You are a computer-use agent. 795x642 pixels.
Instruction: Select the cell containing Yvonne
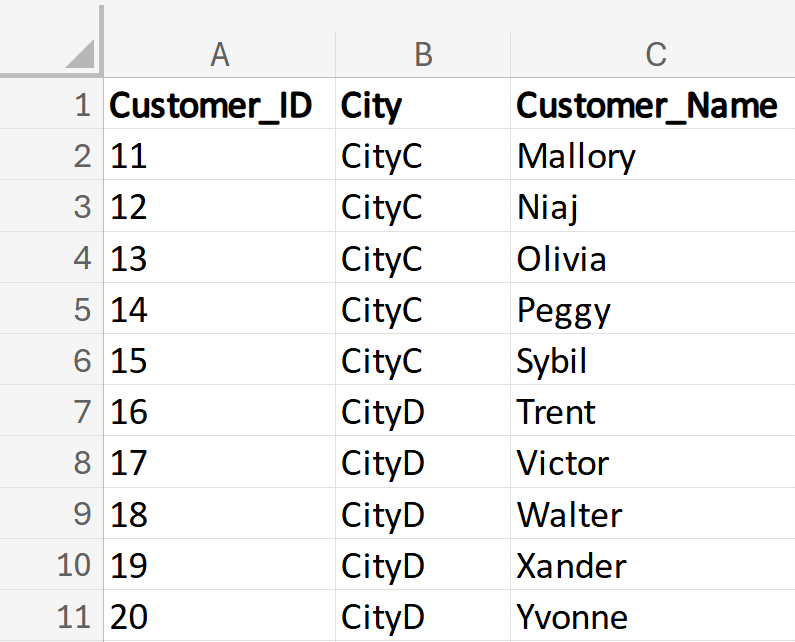point(573,617)
